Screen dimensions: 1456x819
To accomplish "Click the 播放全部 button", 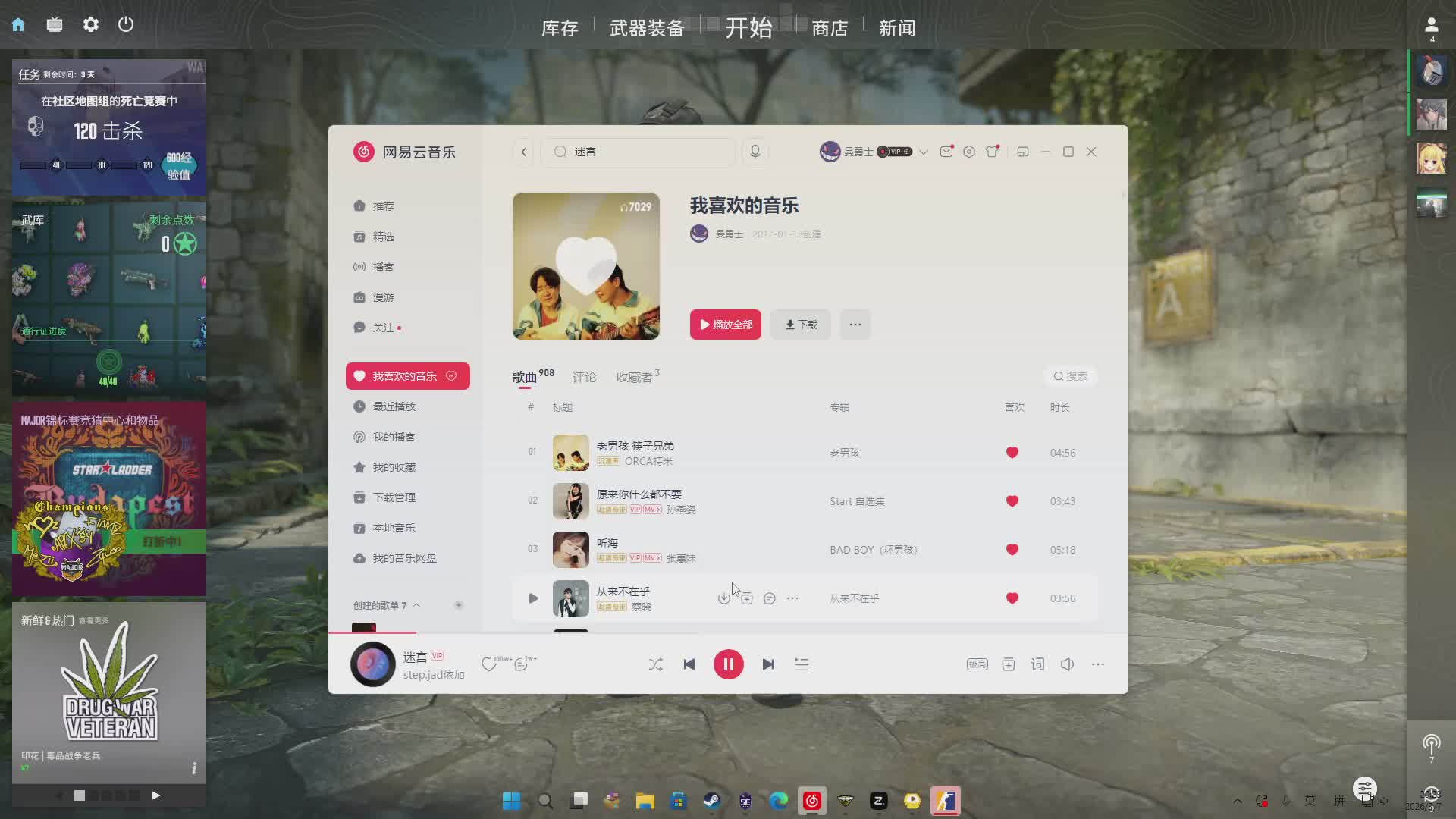I will pos(725,325).
